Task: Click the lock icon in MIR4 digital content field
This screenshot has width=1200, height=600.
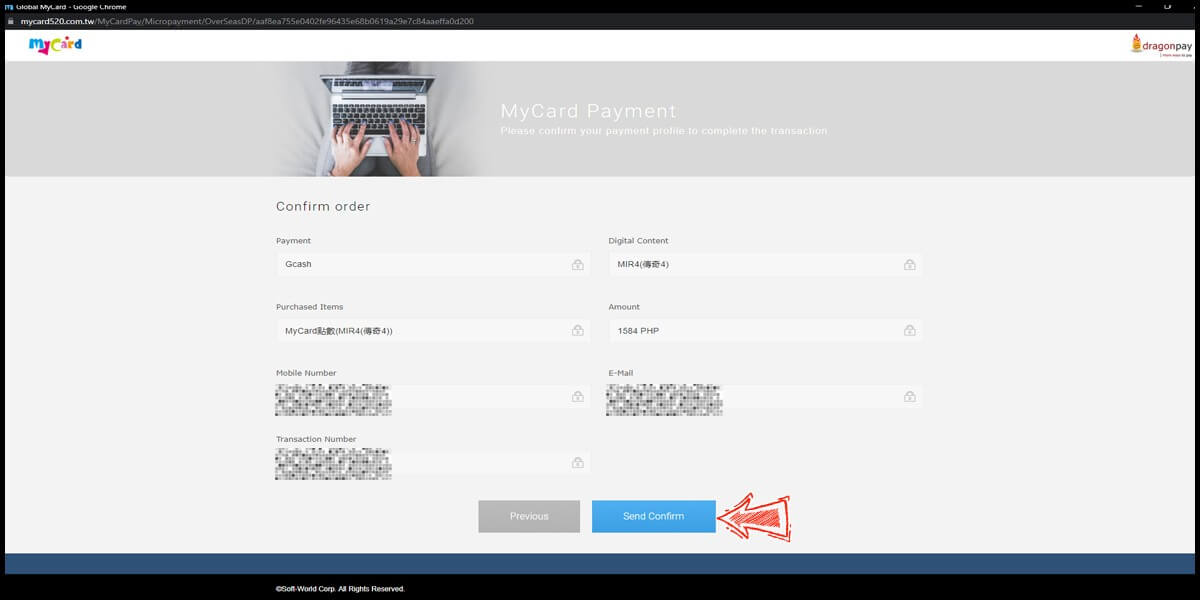Action: 910,265
